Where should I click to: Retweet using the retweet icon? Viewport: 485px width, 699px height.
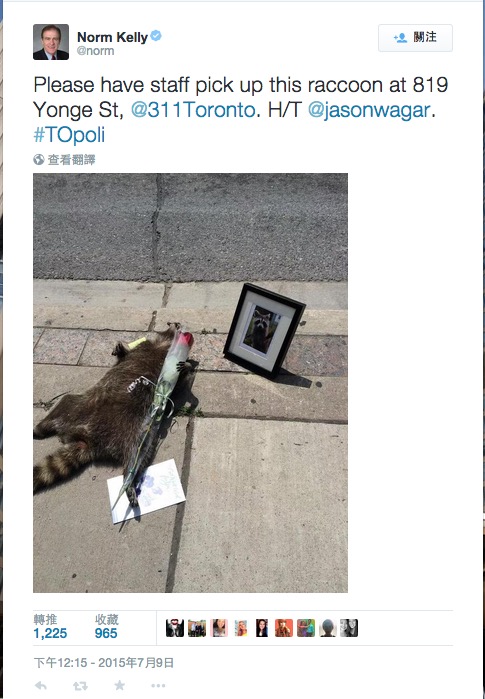pyautogui.click(x=80, y=686)
